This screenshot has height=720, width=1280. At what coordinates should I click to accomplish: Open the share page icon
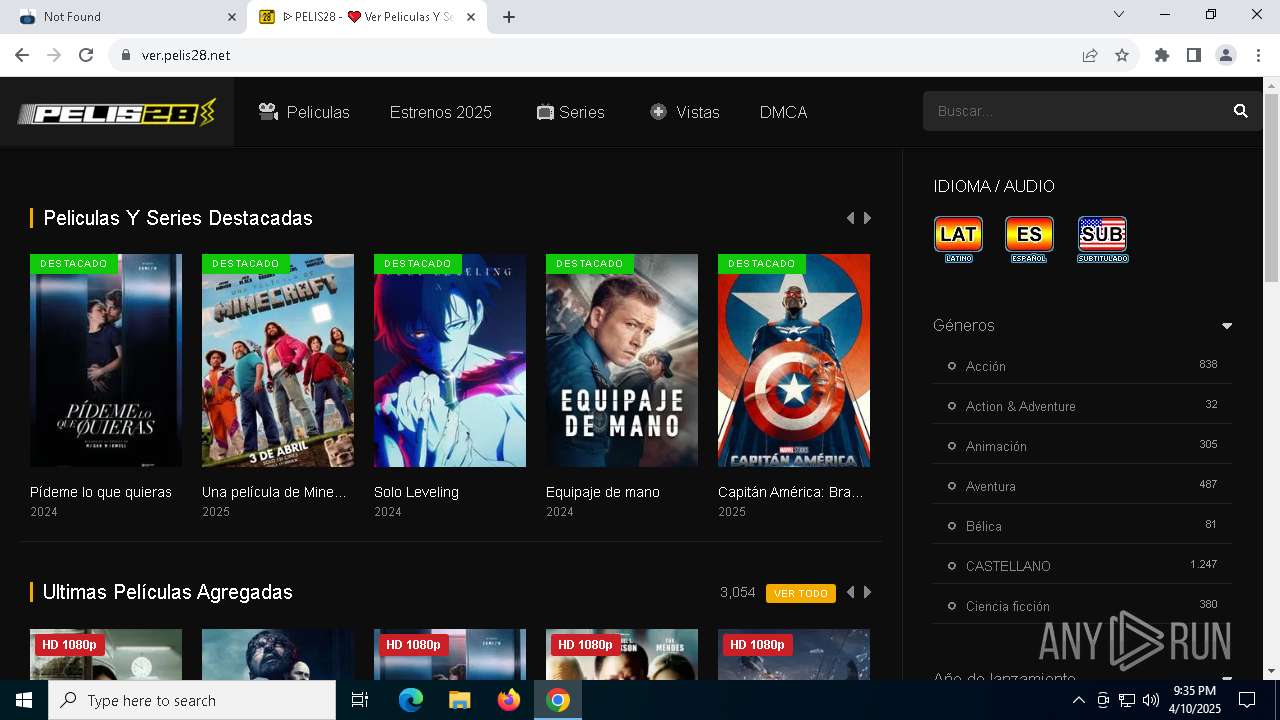pyautogui.click(x=1090, y=55)
